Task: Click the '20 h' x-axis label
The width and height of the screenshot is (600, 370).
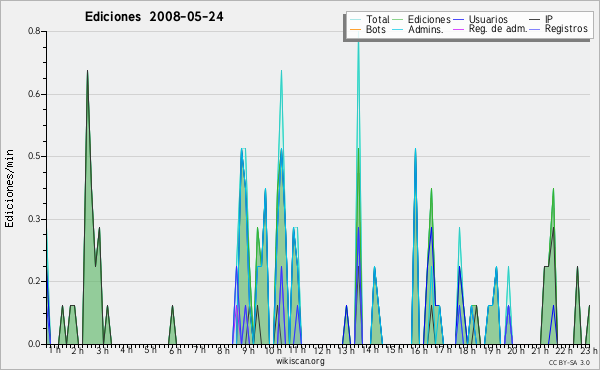Action: (x=517, y=350)
